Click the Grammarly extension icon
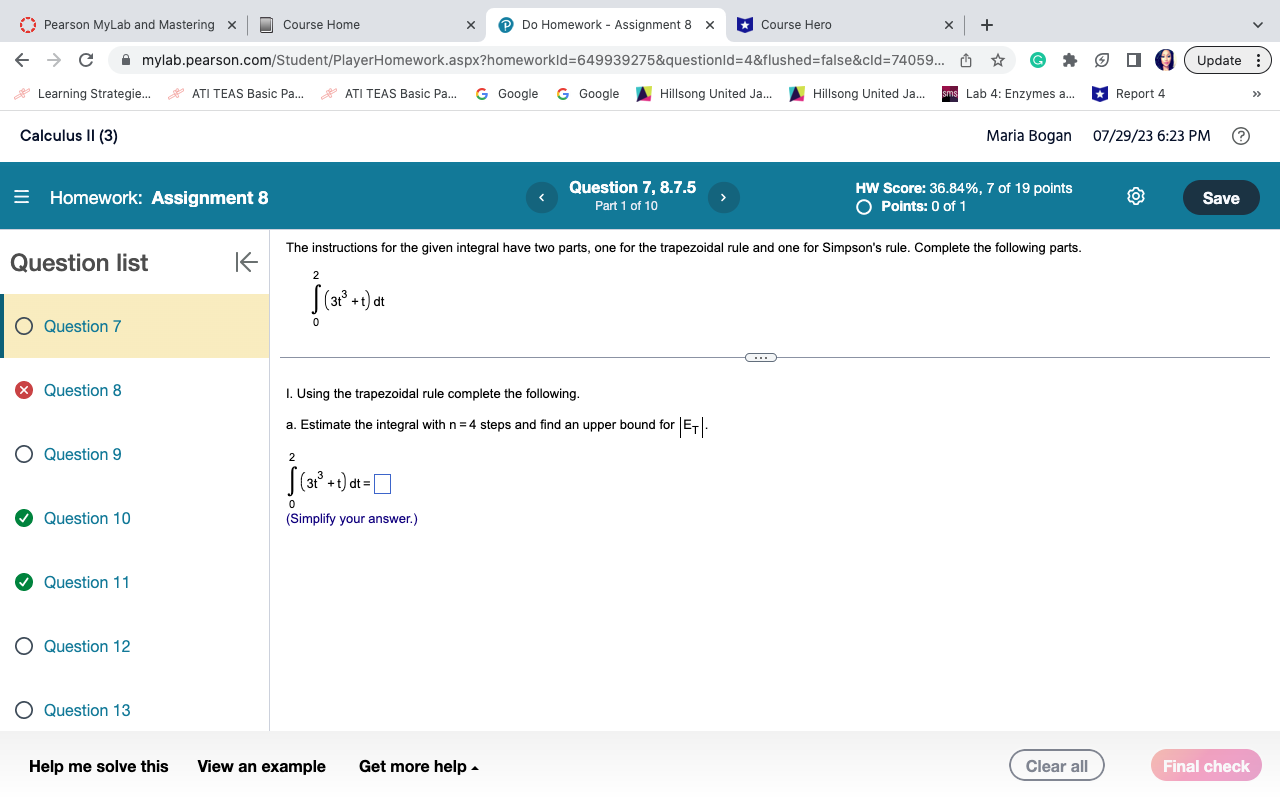The height and width of the screenshot is (800, 1280). pos(1037,60)
